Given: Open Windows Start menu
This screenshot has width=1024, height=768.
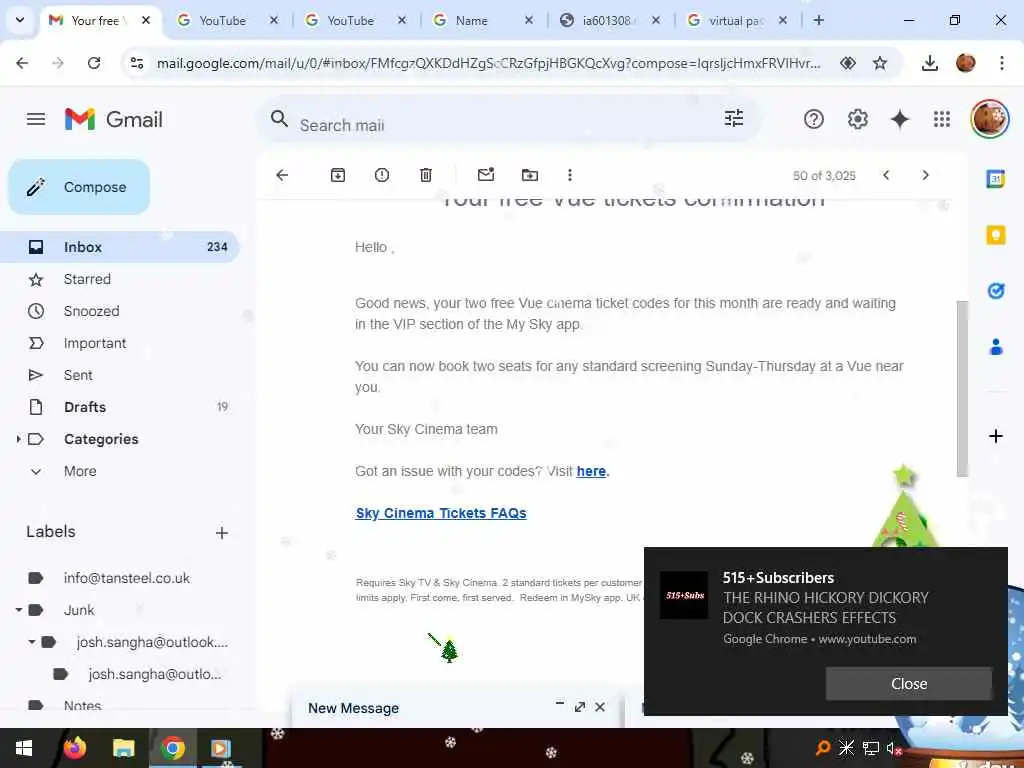Looking at the screenshot, I should coord(24,748).
